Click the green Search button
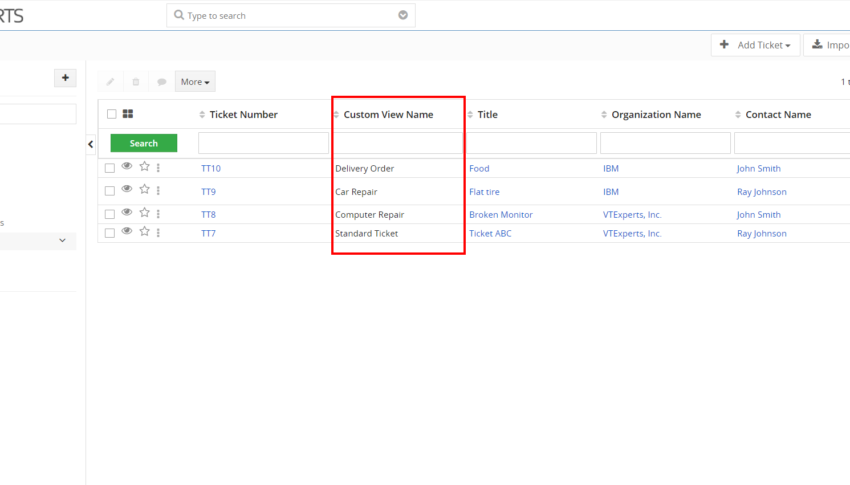This screenshot has width=850, height=485. (x=144, y=143)
